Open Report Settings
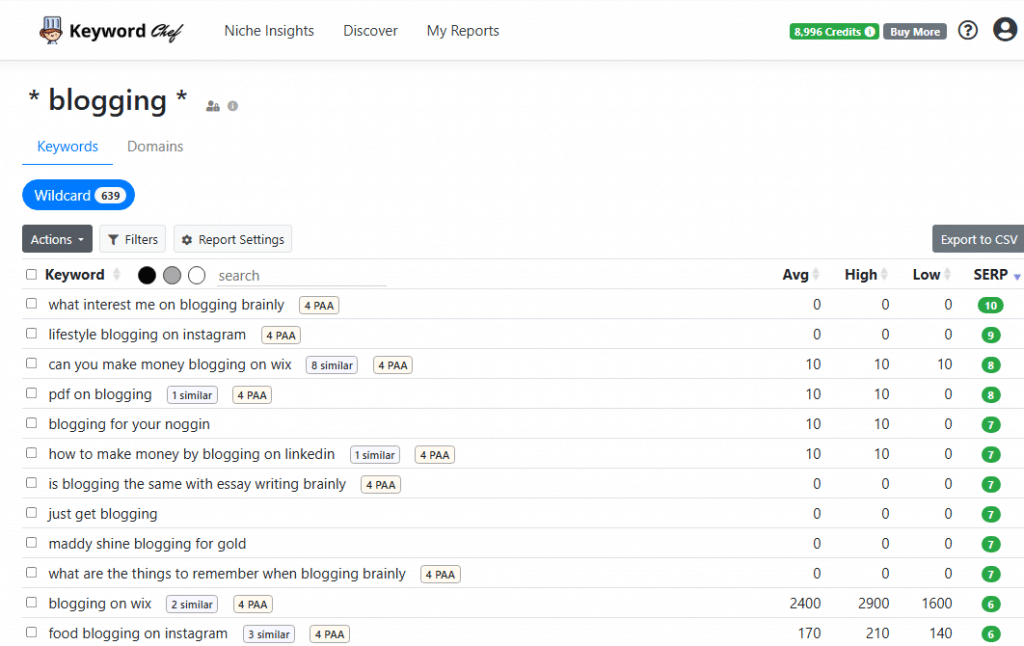Screen dimensions: 1024x646 click(x=232, y=239)
